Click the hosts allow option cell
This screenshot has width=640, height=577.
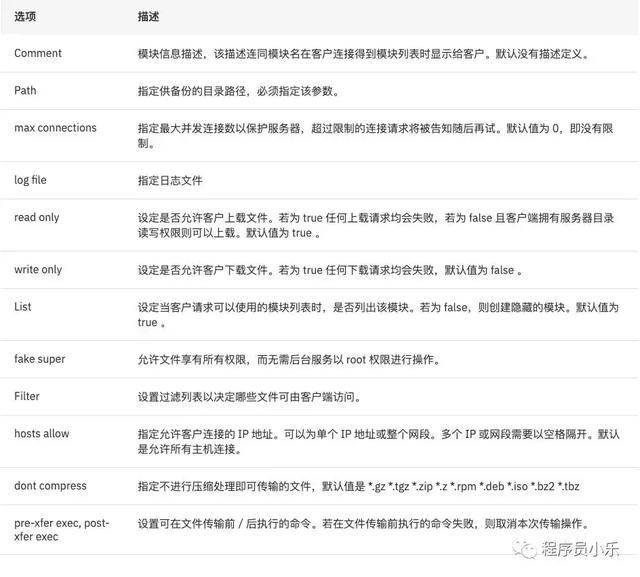(x=42, y=433)
